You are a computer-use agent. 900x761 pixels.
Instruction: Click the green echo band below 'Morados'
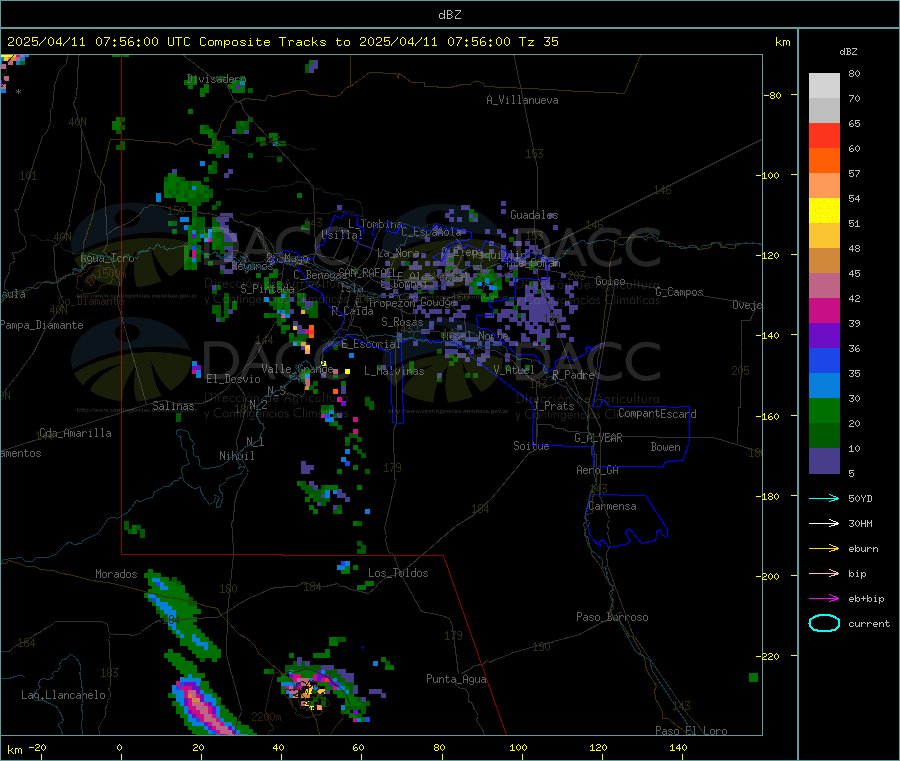click(181, 615)
